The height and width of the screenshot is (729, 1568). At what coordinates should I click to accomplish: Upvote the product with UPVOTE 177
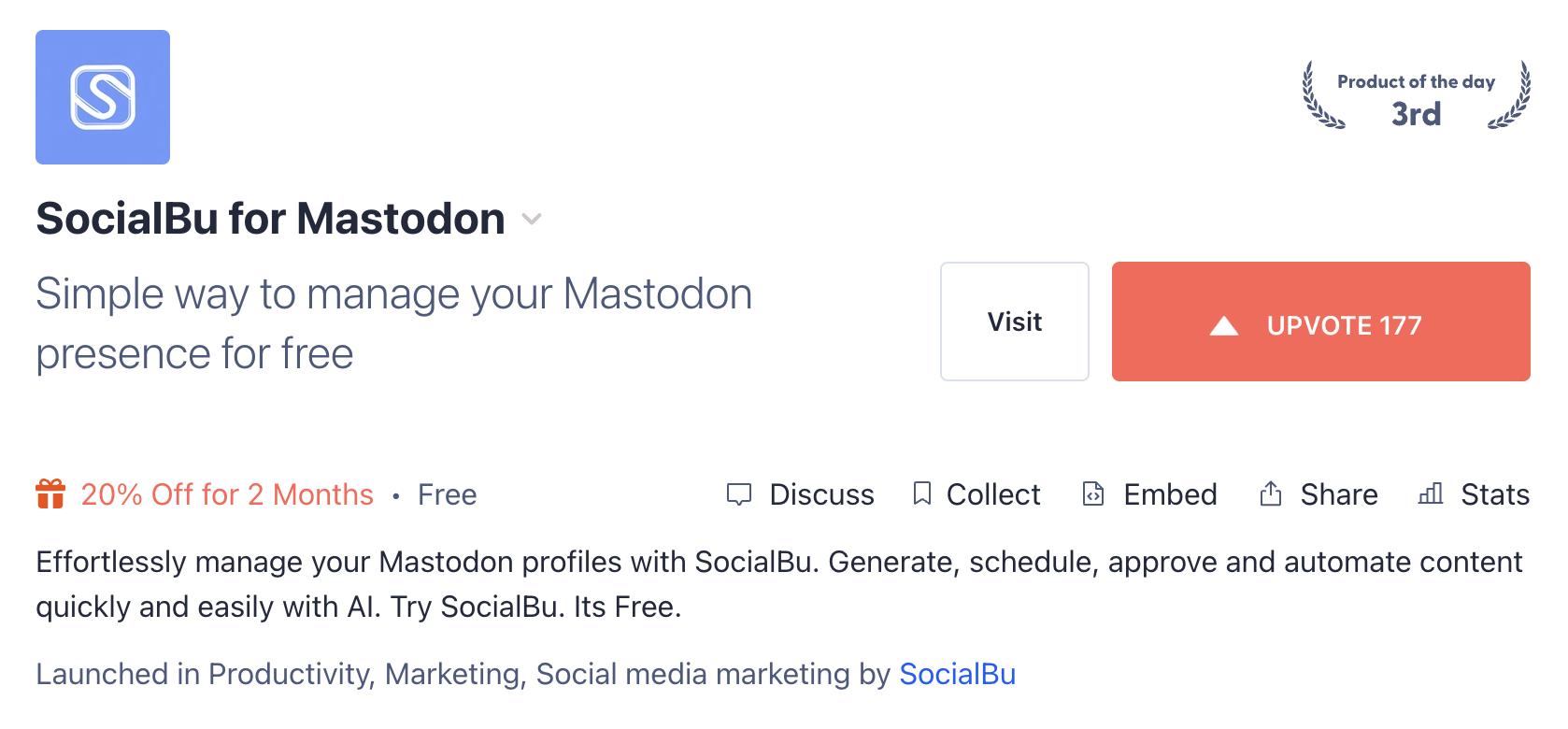click(1321, 322)
